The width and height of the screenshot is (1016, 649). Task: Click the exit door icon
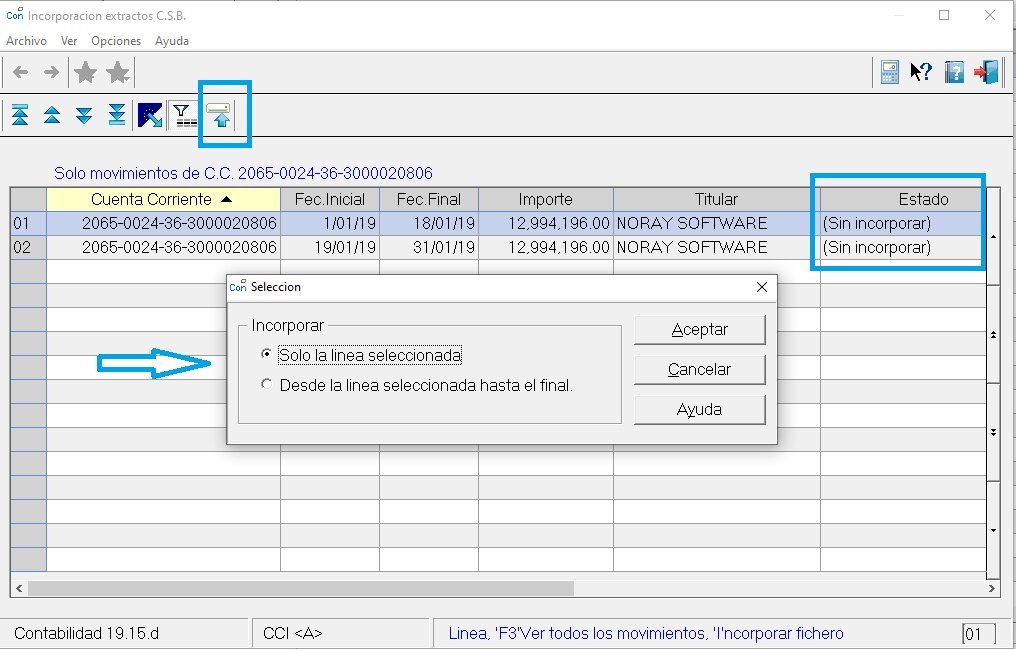(986, 72)
